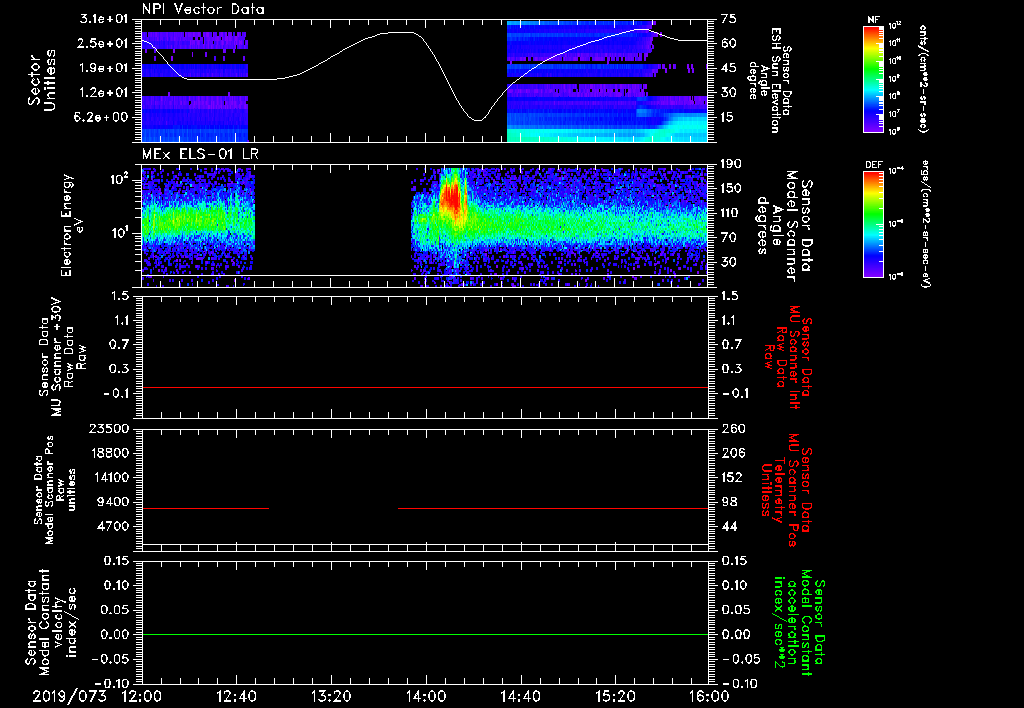The width and height of the screenshot is (1024, 708).
Task: Click the NF color scale bar
Action: 874,79
